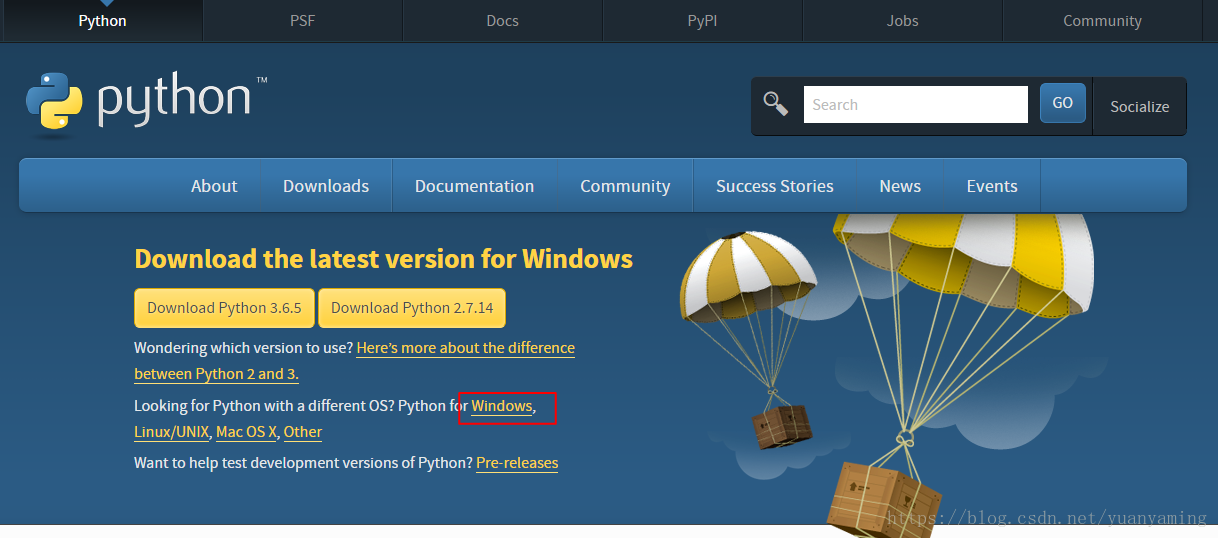Open the Community top tab
Image resolution: width=1218 pixels, height=538 pixels.
(x=1102, y=21)
